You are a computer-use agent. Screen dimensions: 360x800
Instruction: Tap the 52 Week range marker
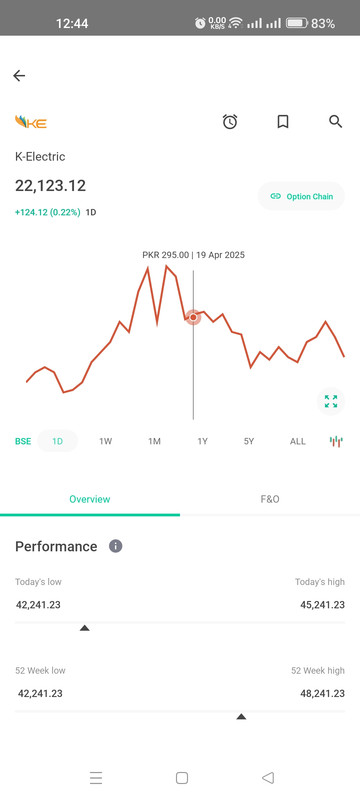pos(241,717)
